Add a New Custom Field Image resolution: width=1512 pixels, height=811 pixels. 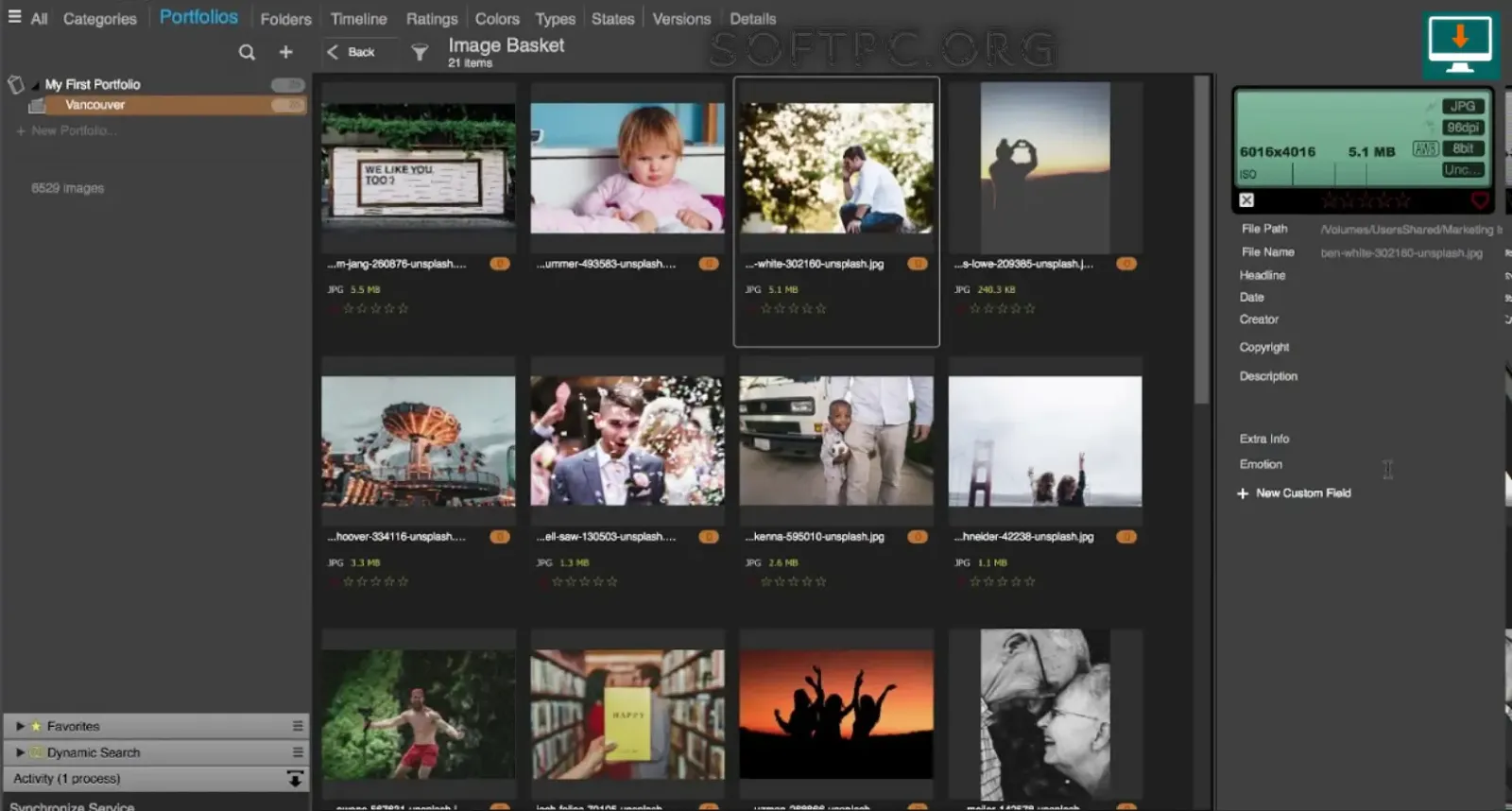pos(1294,493)
